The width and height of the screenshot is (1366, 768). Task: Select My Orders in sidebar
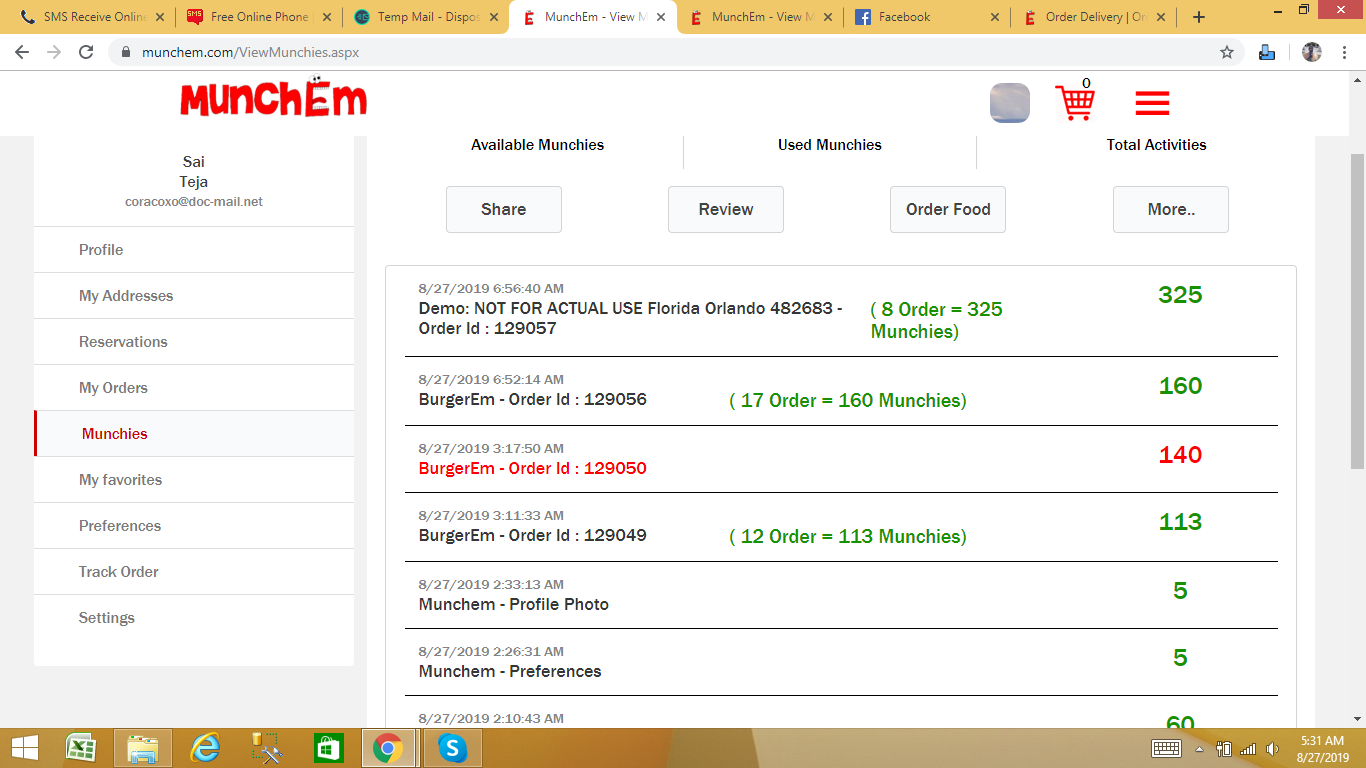pyautogui.click(x=113, y=388)
